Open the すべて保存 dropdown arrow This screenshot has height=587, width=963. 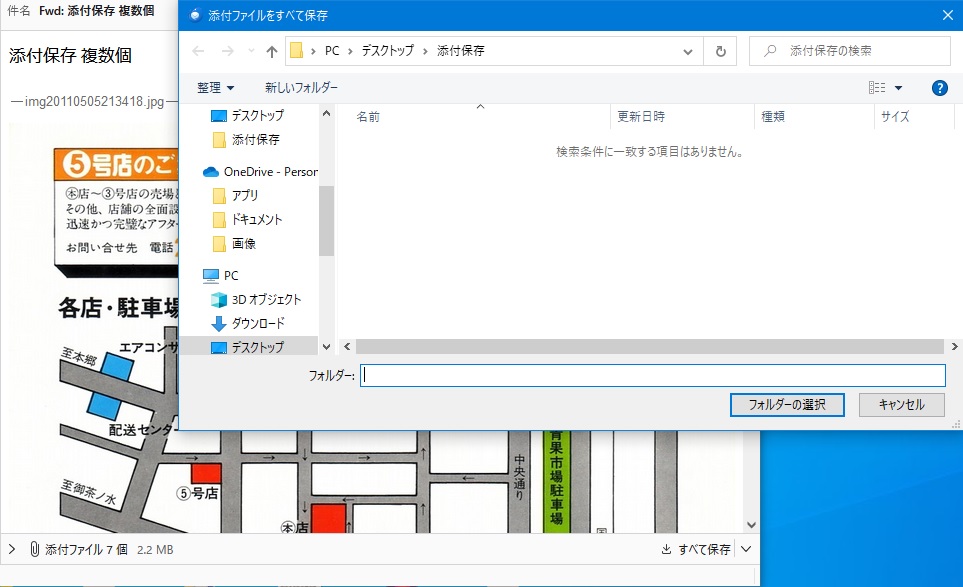pyautogui.click(x=746, y=549)
